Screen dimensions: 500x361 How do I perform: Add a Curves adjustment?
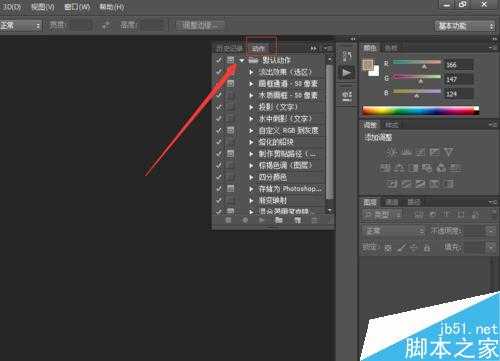point(420,152)
